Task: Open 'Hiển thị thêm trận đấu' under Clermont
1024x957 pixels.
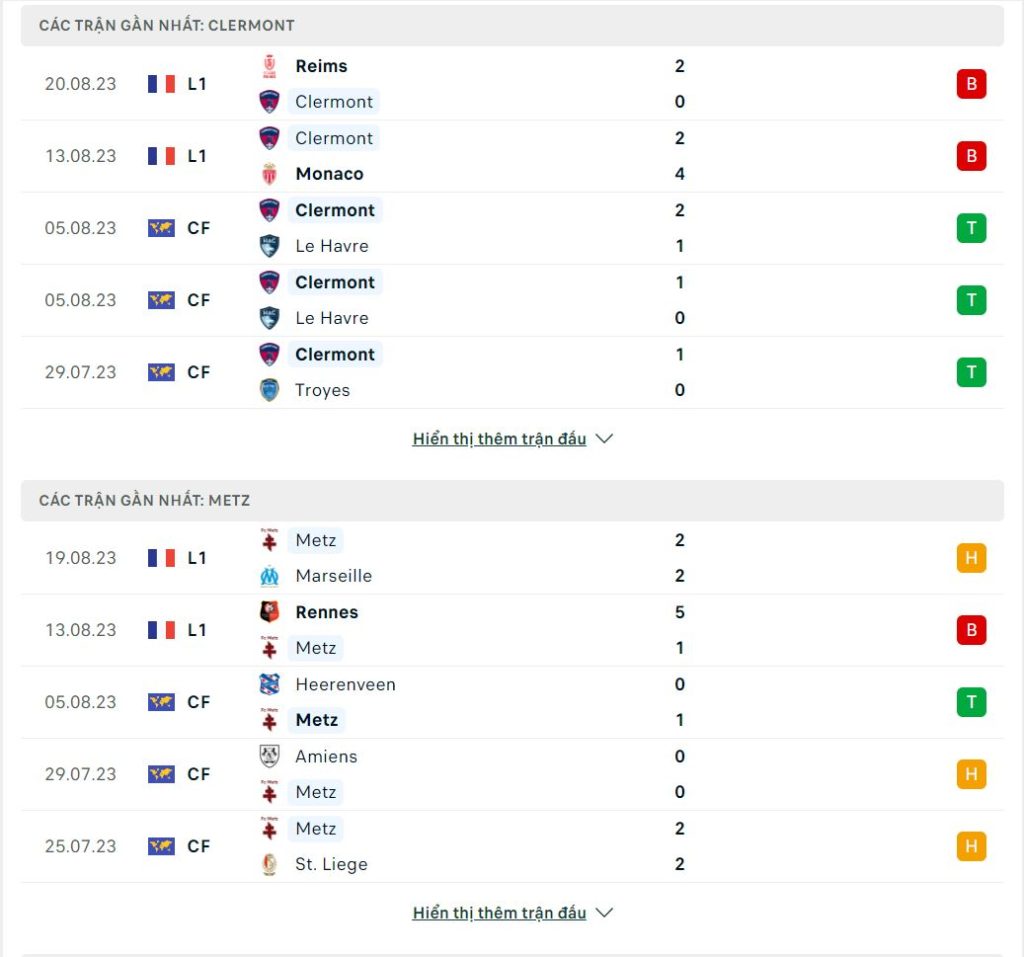Action: pyautogui.click(x=499, y=439)
